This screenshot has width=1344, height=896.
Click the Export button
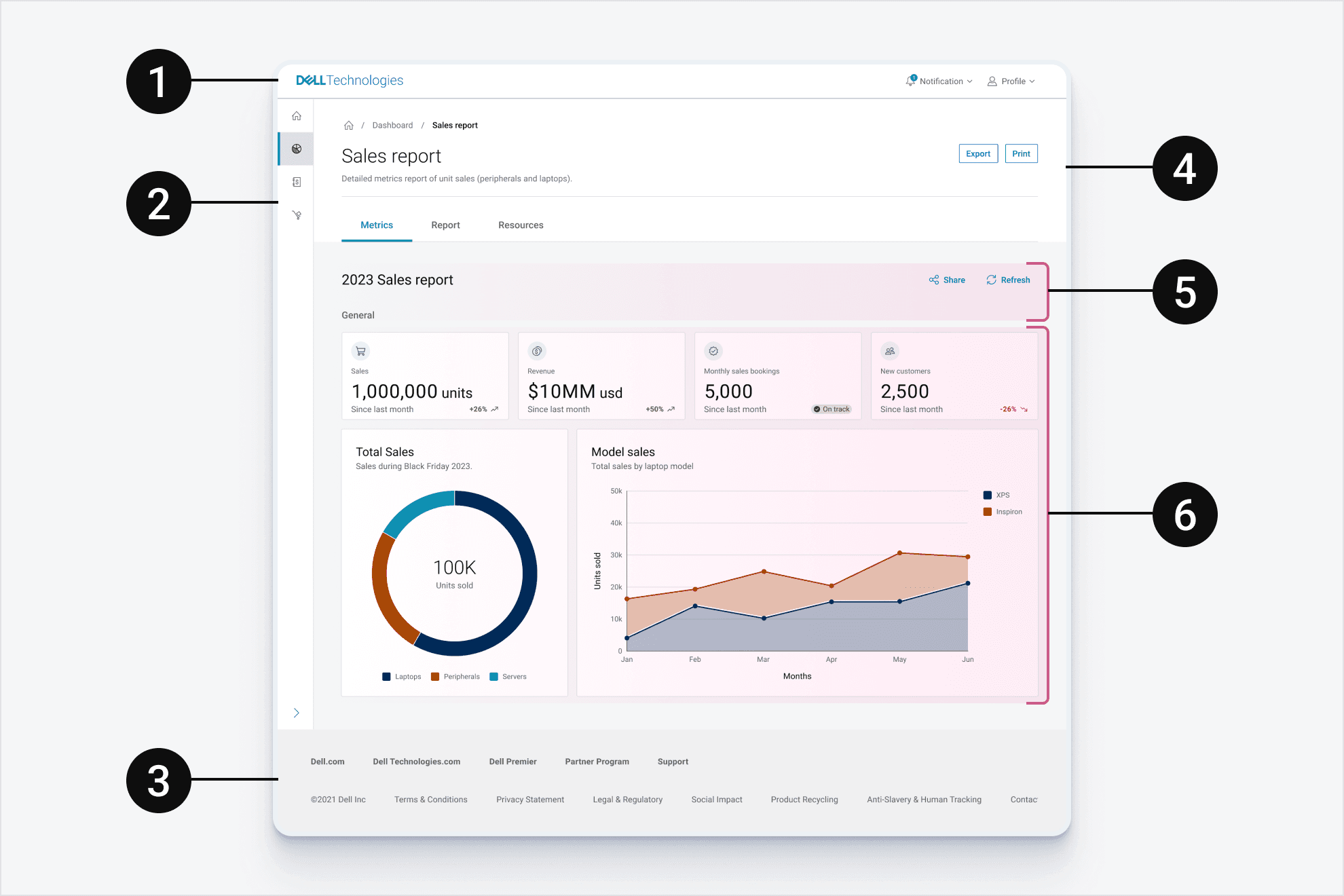pos(978,154)
